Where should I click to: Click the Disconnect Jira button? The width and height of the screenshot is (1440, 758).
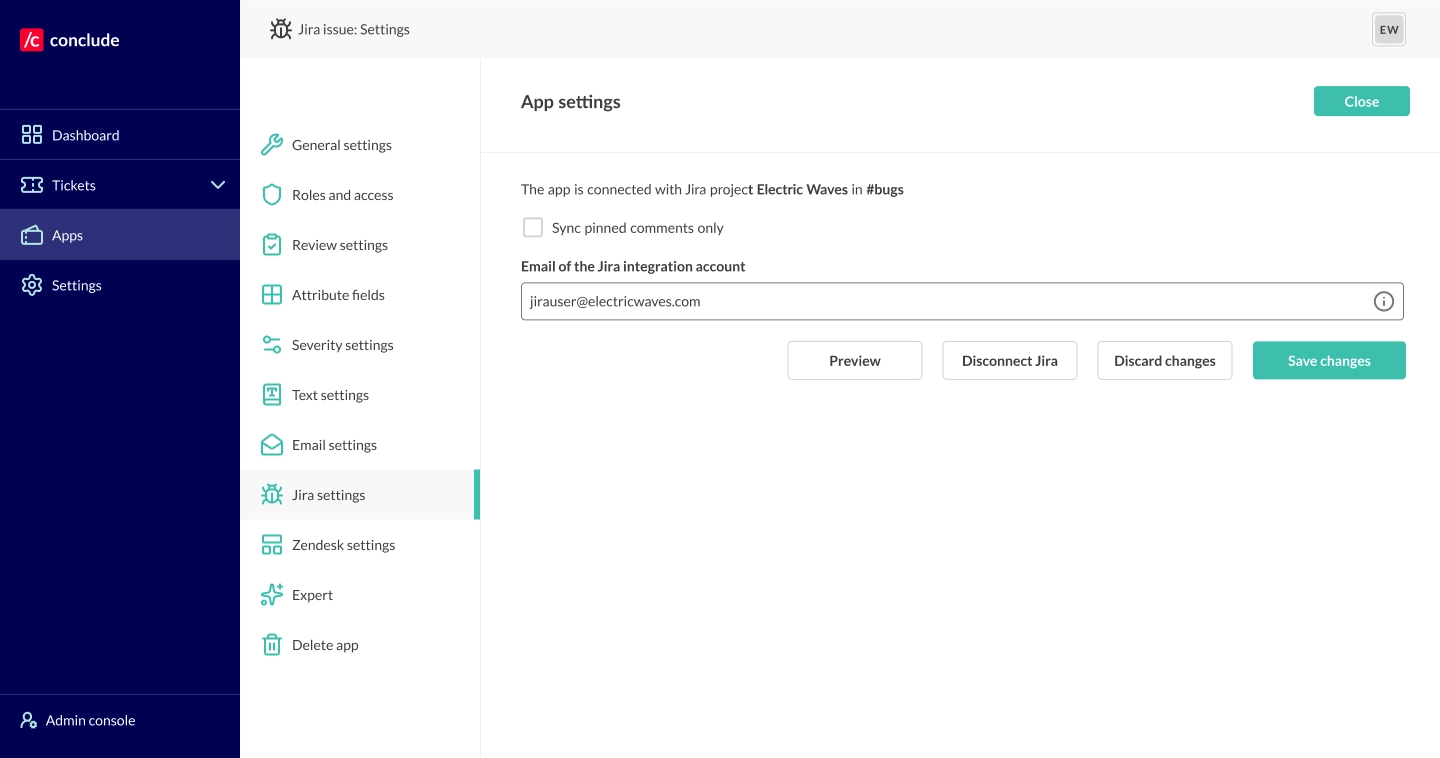click(1009, 360)
